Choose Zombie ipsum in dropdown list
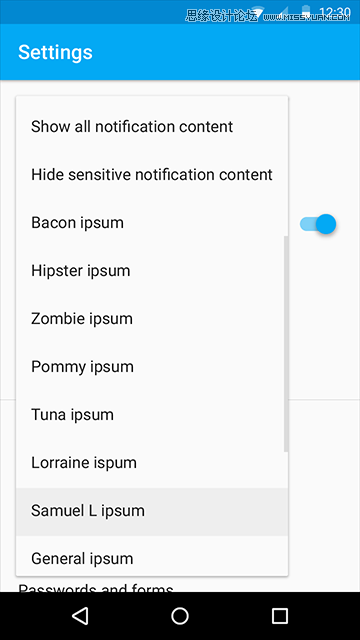This screenshot has height=640, width=360. [152, 319]
